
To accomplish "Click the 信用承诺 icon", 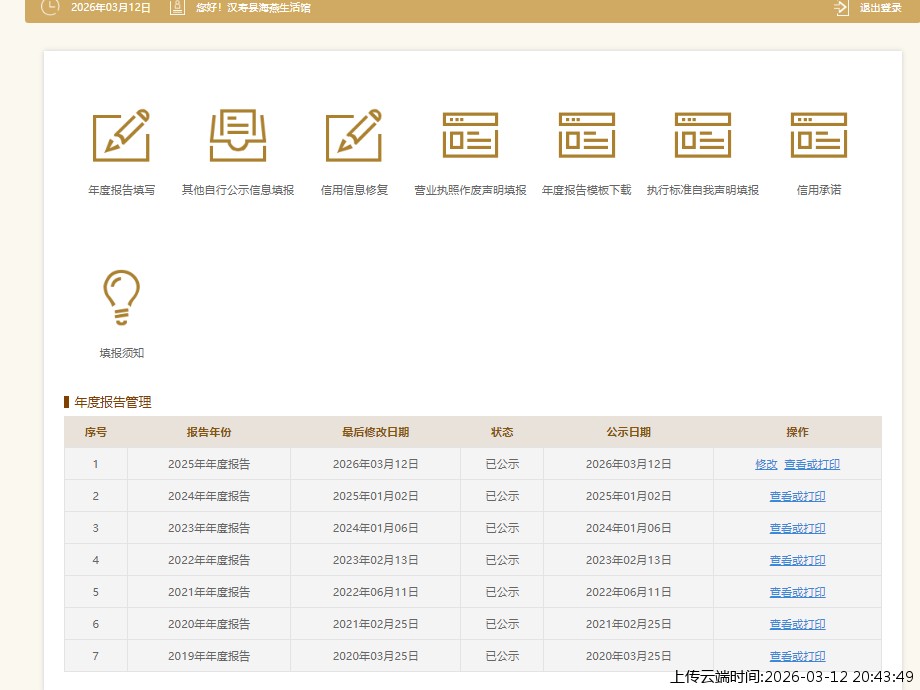I will pos(818,135).
